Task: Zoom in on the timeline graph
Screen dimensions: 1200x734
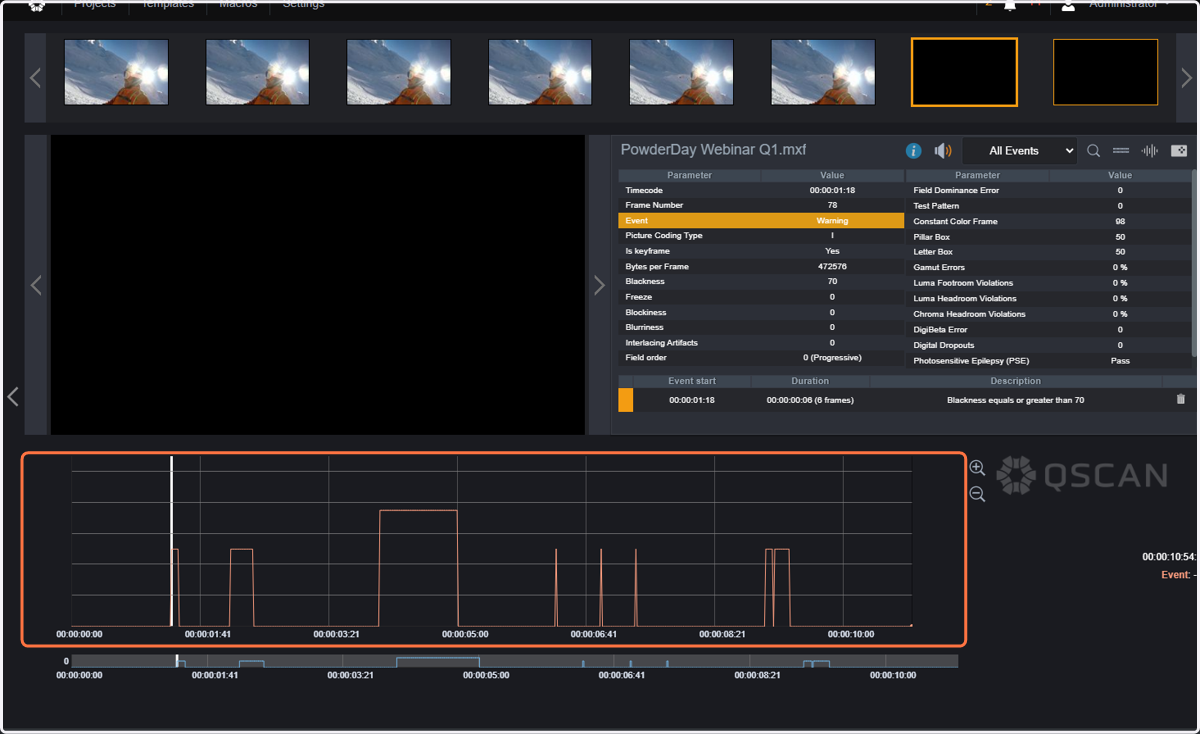Action: tap(977, 468)
